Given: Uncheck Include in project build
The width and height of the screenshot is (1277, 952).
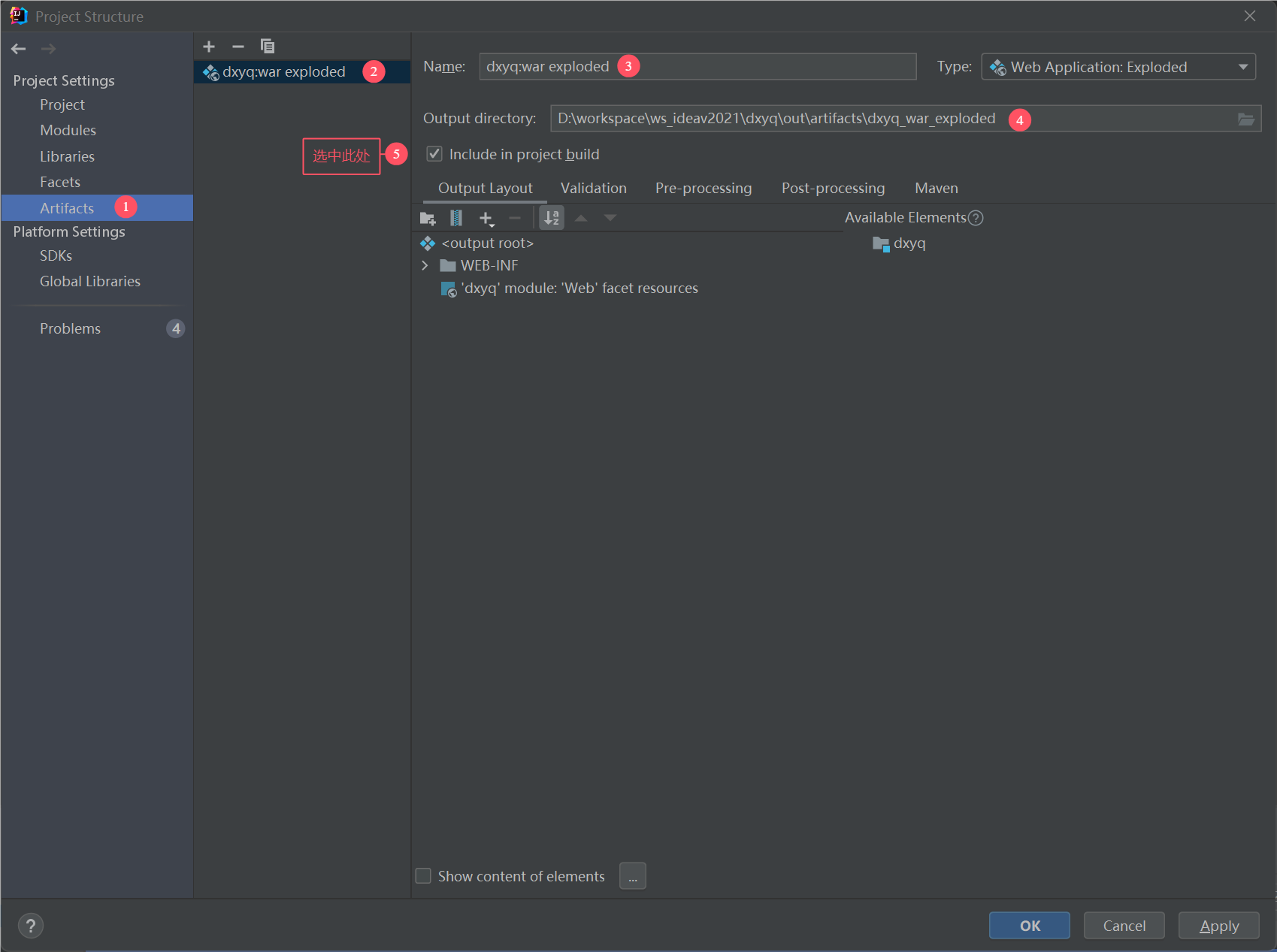Looking at the screenshot, I should (434, 154).
